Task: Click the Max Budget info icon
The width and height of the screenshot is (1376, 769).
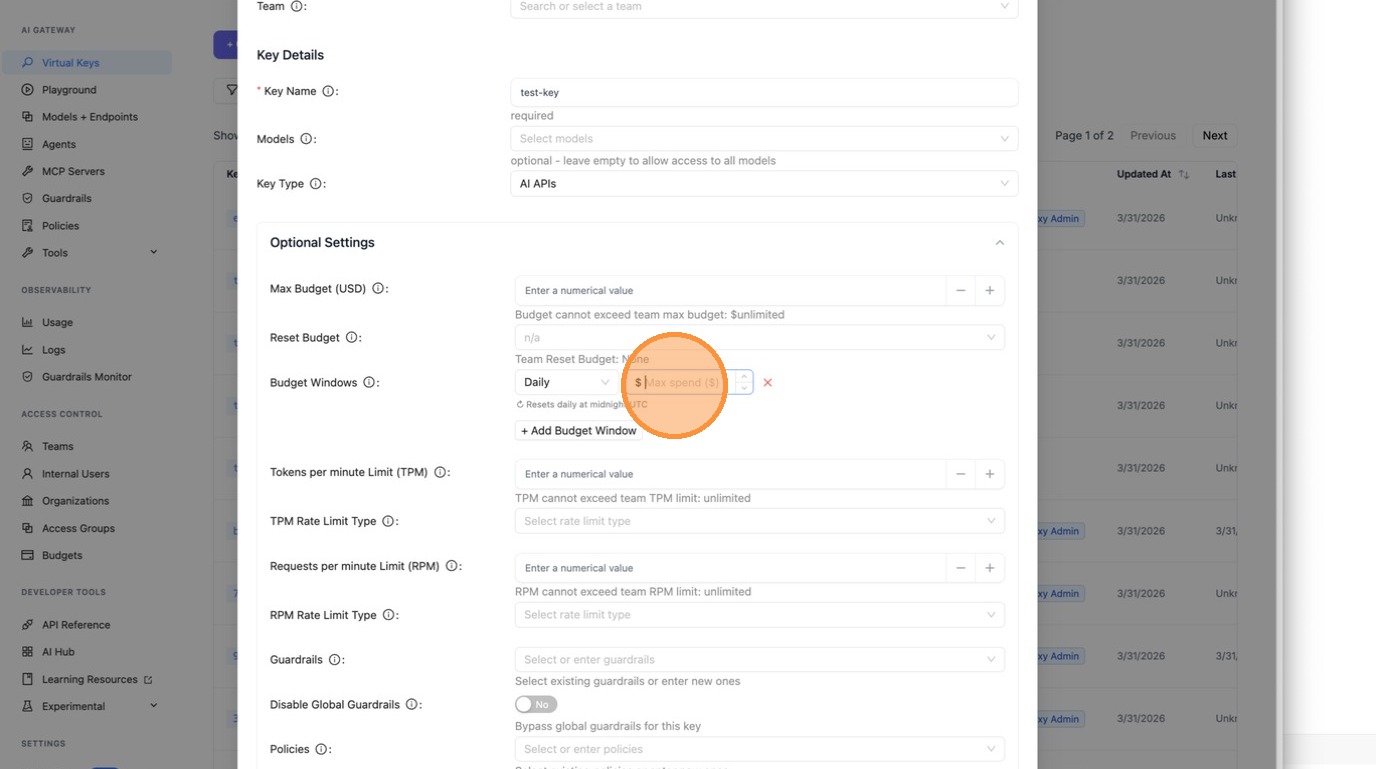Action: click(378, 289)
